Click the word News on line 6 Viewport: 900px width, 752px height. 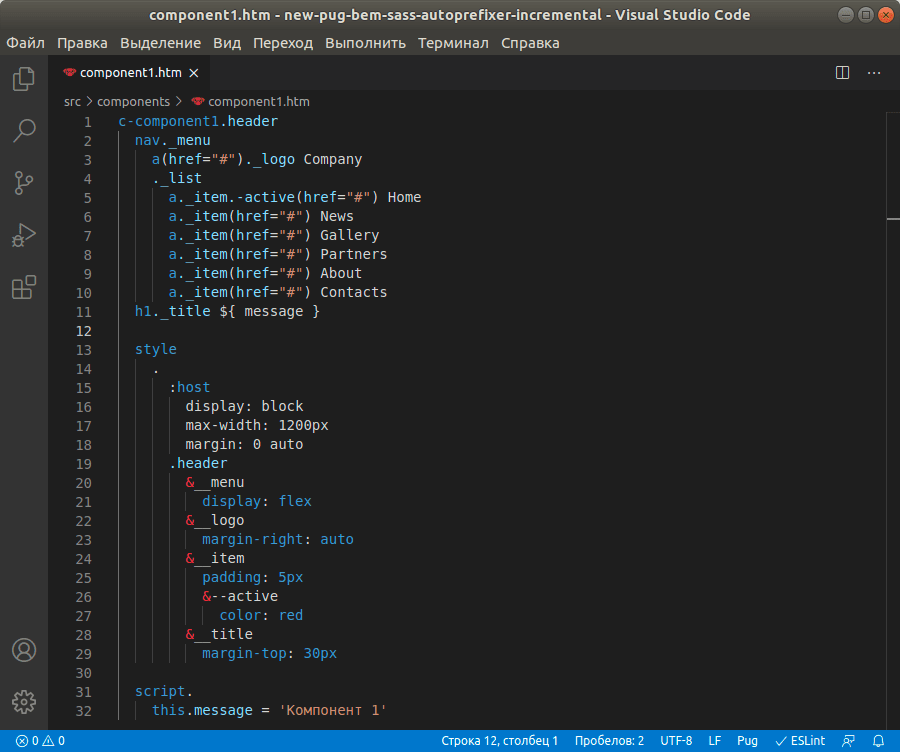(x=336, y=216)
